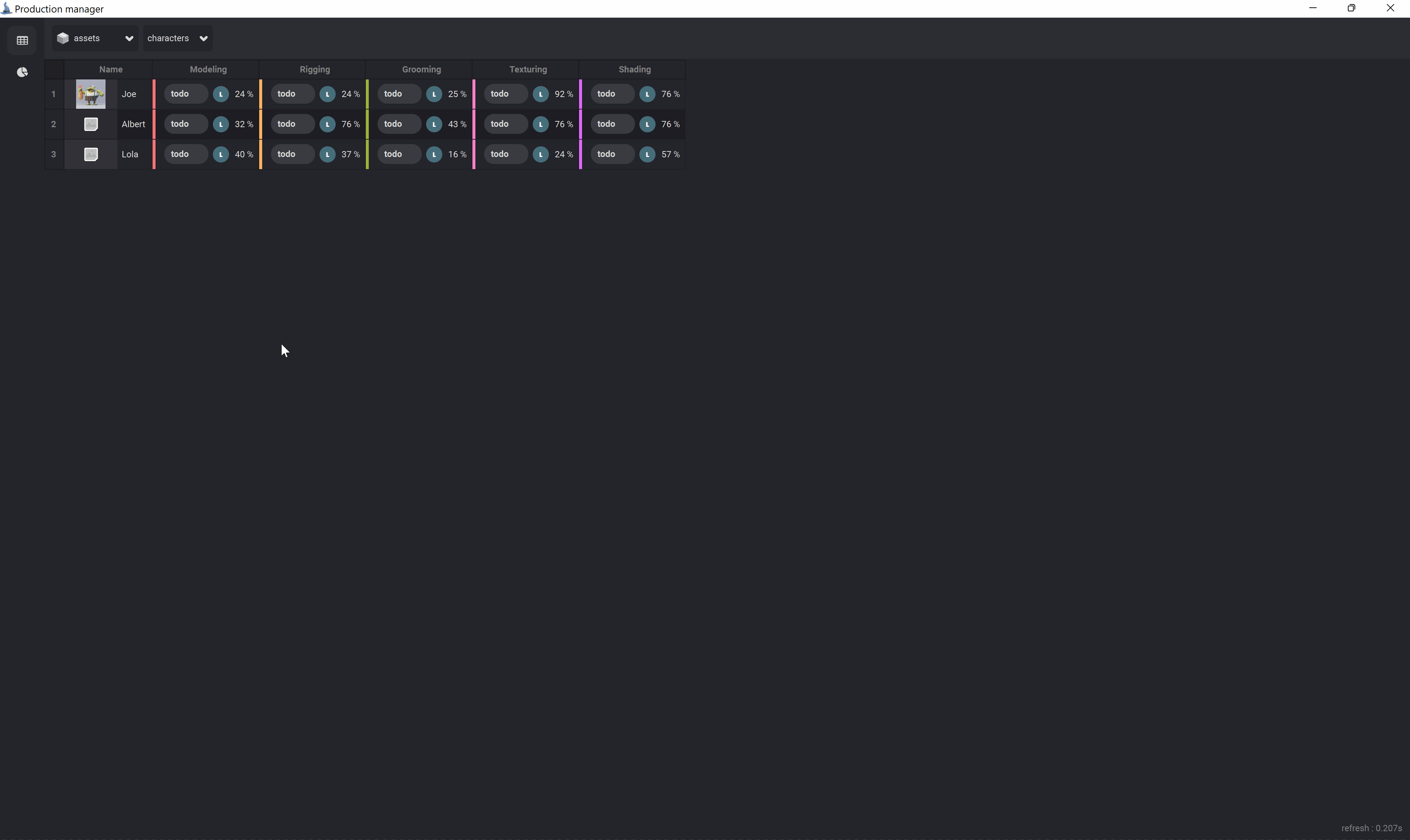The image size is (1410, 840).
Task: Click Joe's Modeling assignee L avatar
Action: [x=221, y=94]
